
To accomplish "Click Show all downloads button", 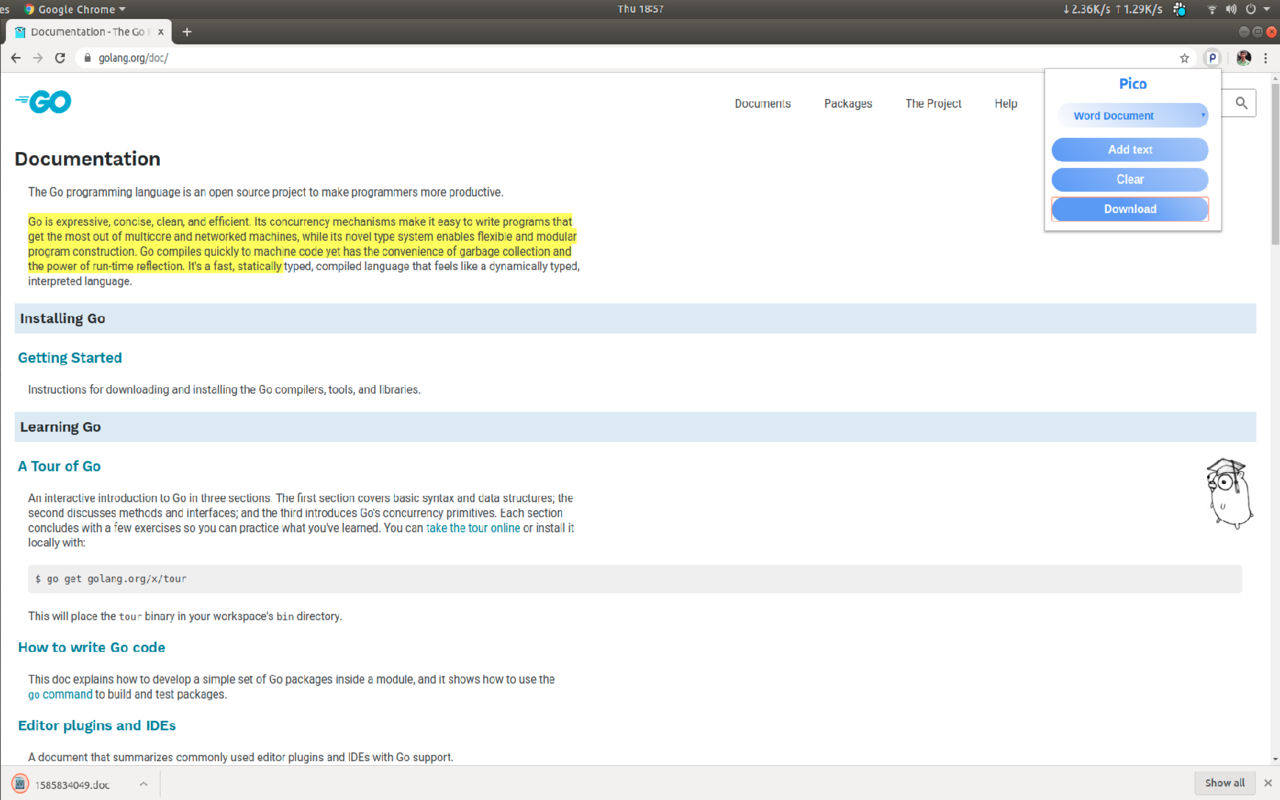I will click(x=1225, y=783).
